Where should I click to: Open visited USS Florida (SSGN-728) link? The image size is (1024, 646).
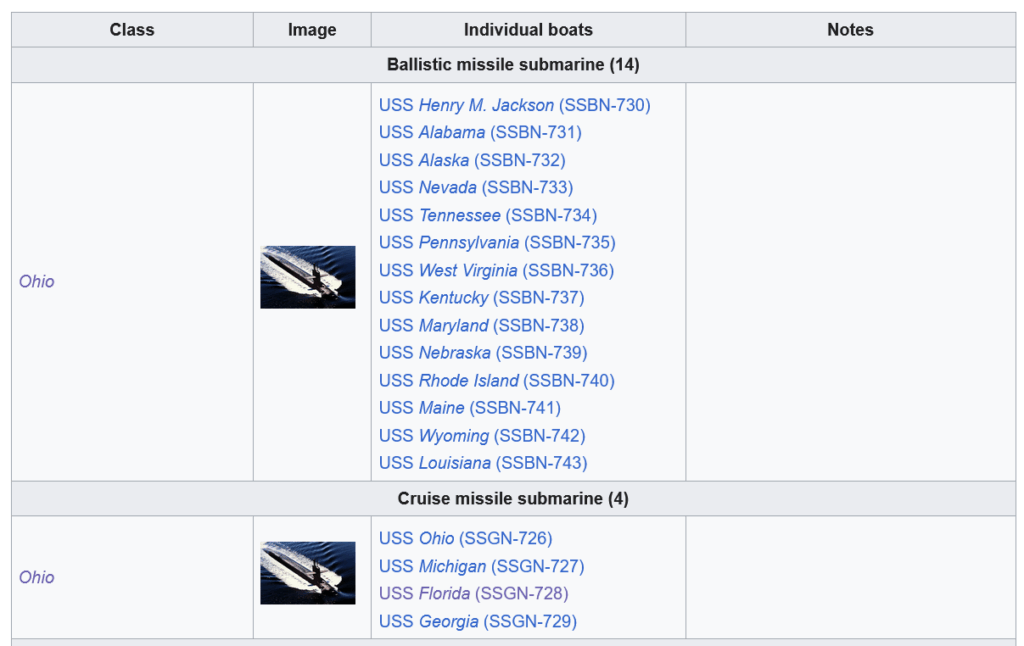(x=473, y=594)
